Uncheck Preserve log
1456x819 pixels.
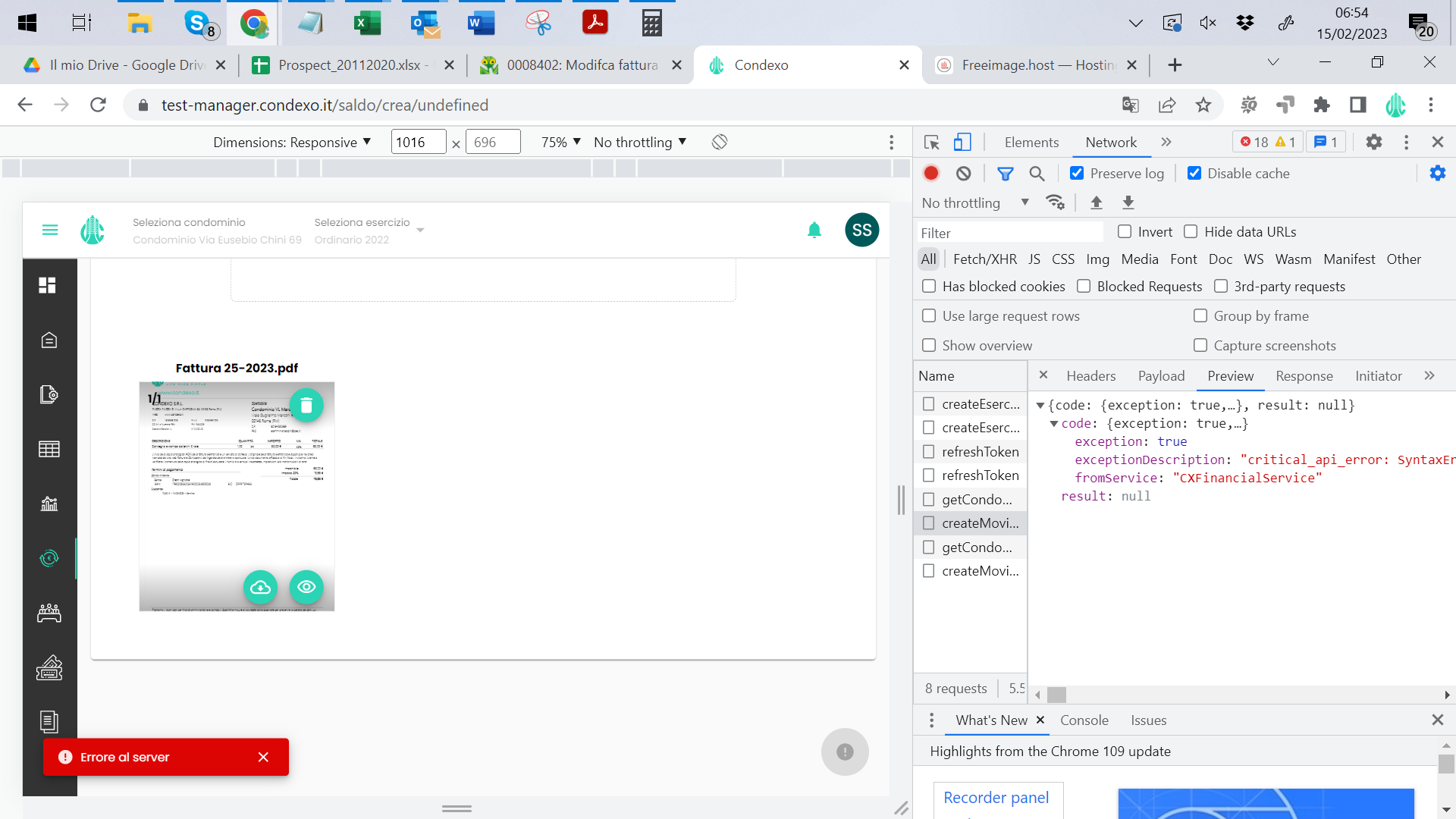point(1077,174)
